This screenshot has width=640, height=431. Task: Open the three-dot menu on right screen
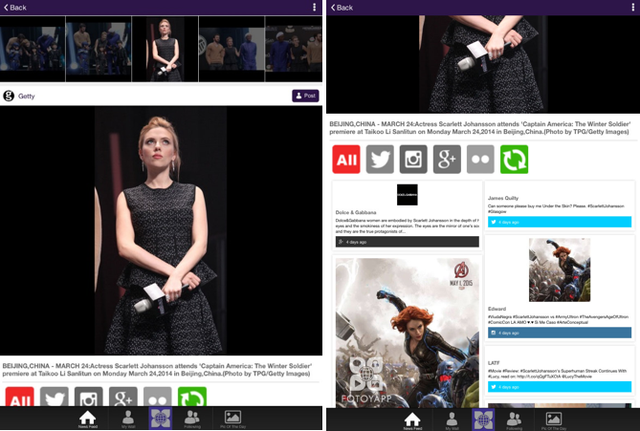click(632, 7)
